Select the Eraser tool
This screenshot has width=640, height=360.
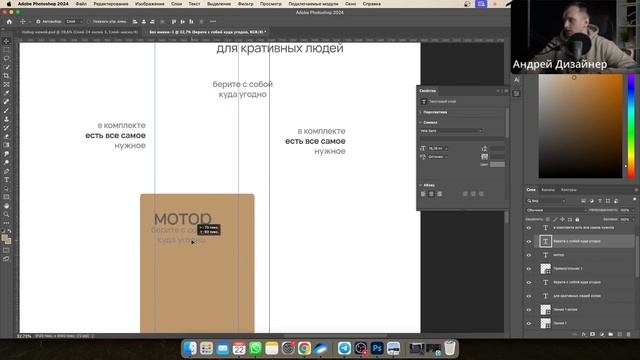[x=7, y=136]
